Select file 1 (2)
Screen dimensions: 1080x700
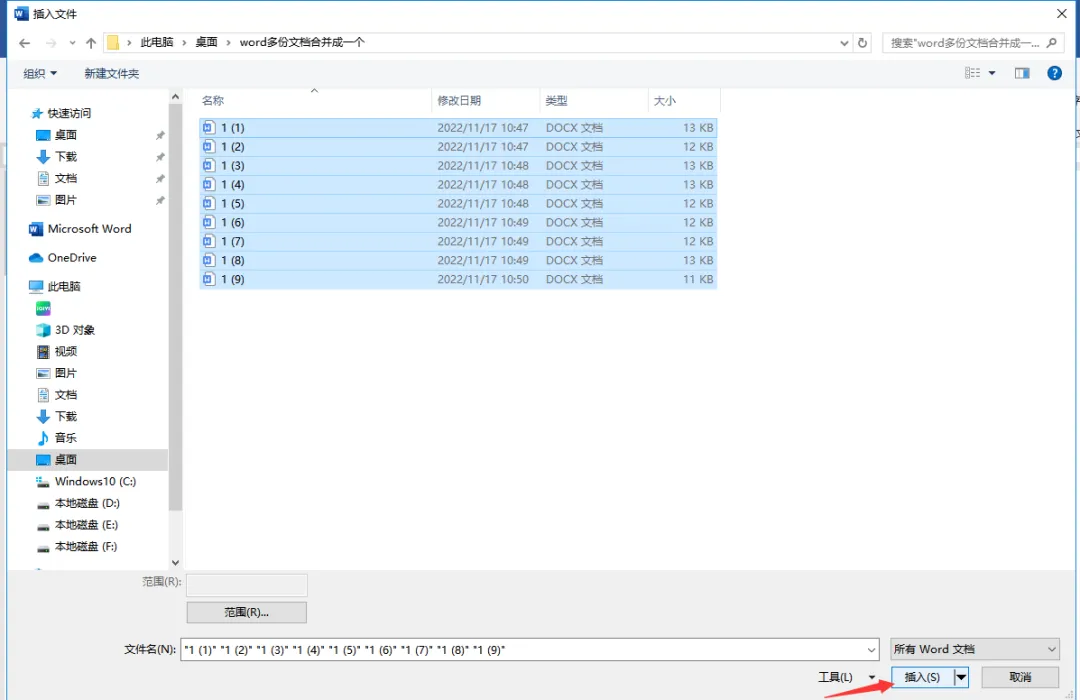(x=458, y=147)
